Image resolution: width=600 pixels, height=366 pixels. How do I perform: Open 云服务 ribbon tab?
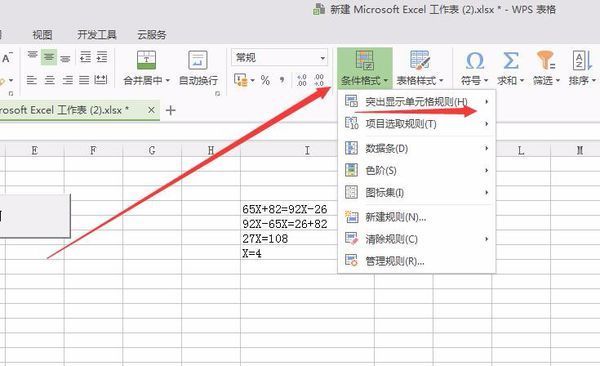tap(152, 35)
